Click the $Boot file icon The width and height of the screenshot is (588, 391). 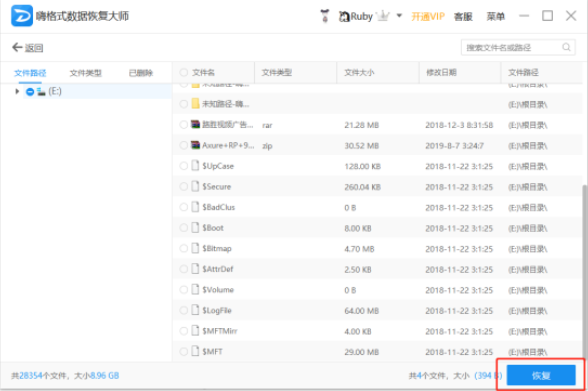point(195,227)
